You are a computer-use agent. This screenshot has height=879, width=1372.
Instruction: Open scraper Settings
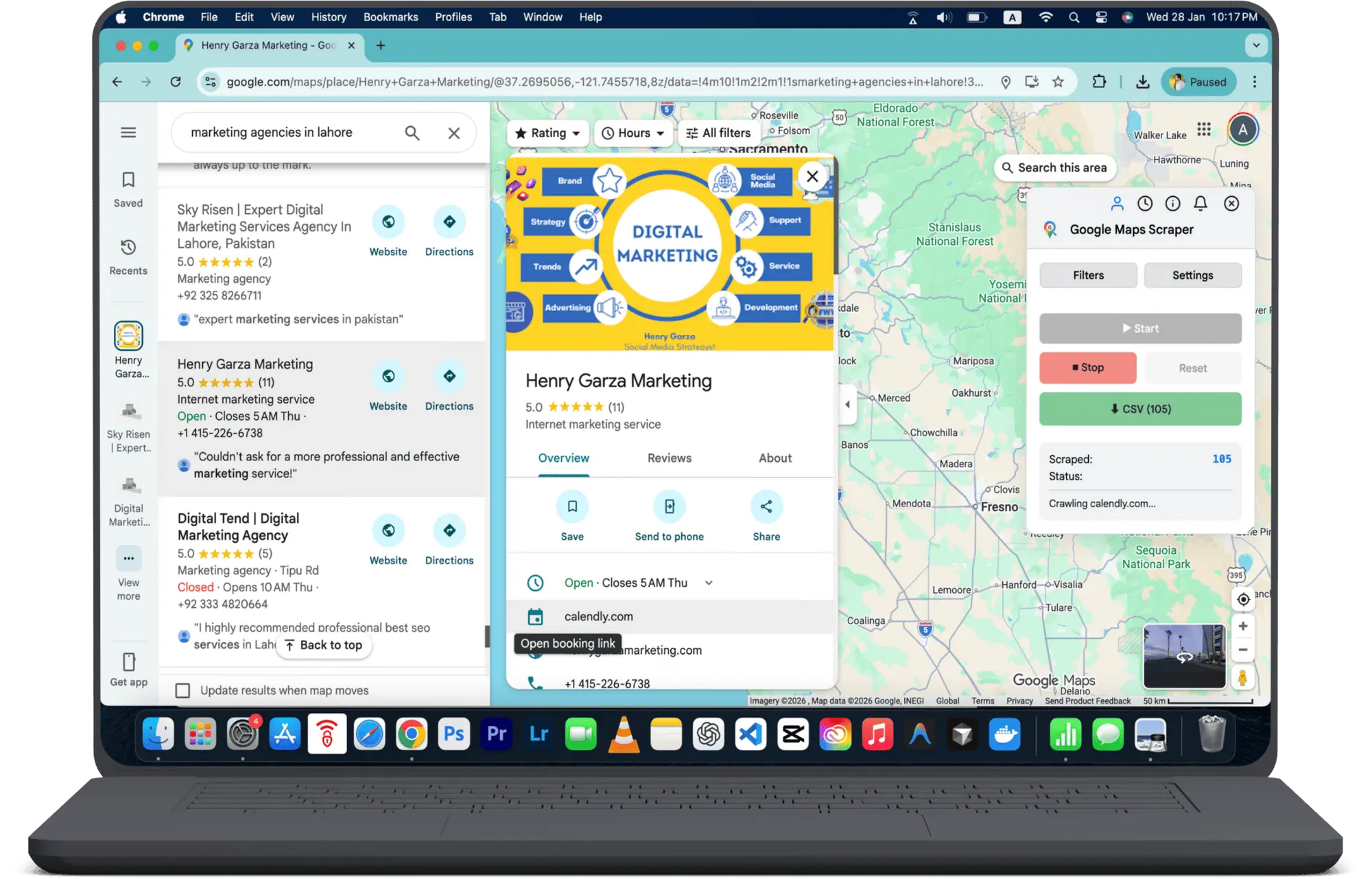tap(1193, 275)
